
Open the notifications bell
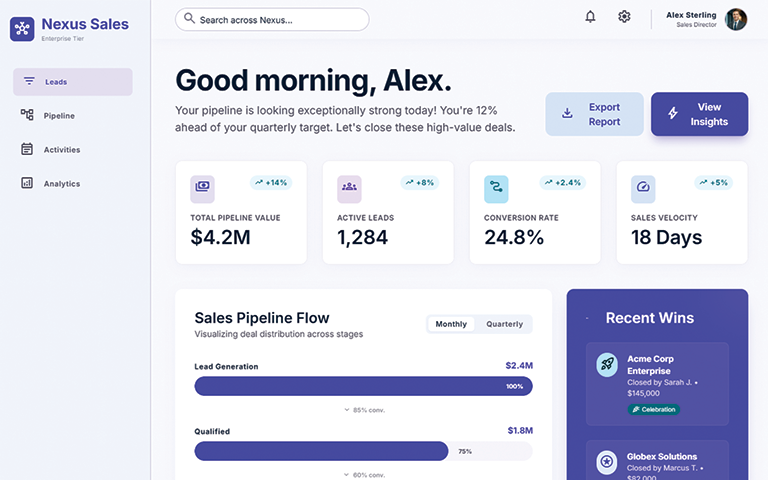pos(590,17)
